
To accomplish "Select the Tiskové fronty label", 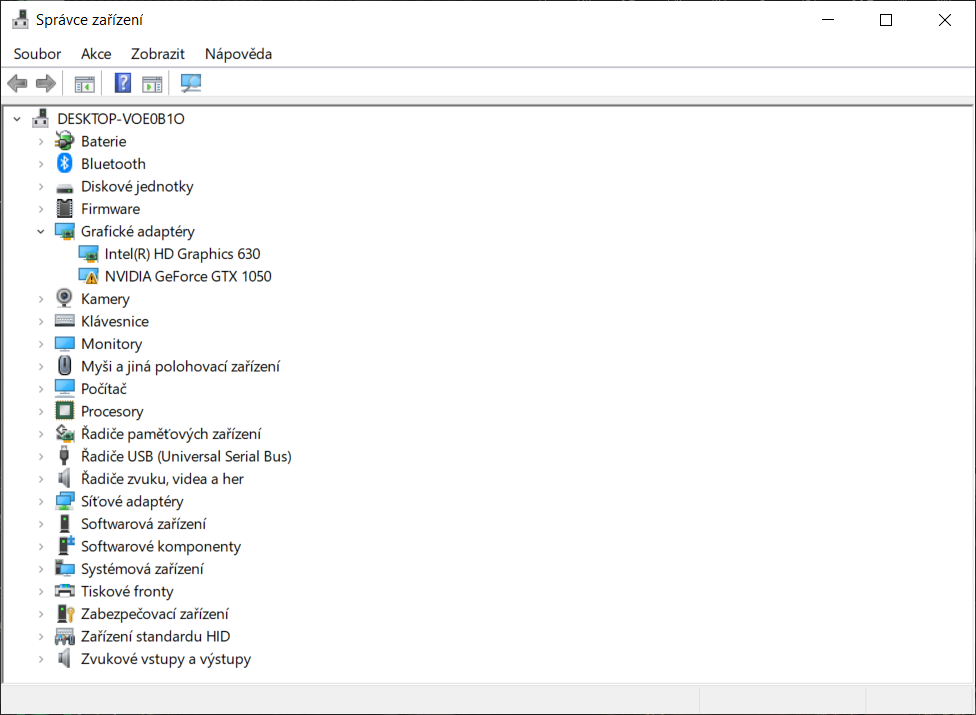I will 127,591.
